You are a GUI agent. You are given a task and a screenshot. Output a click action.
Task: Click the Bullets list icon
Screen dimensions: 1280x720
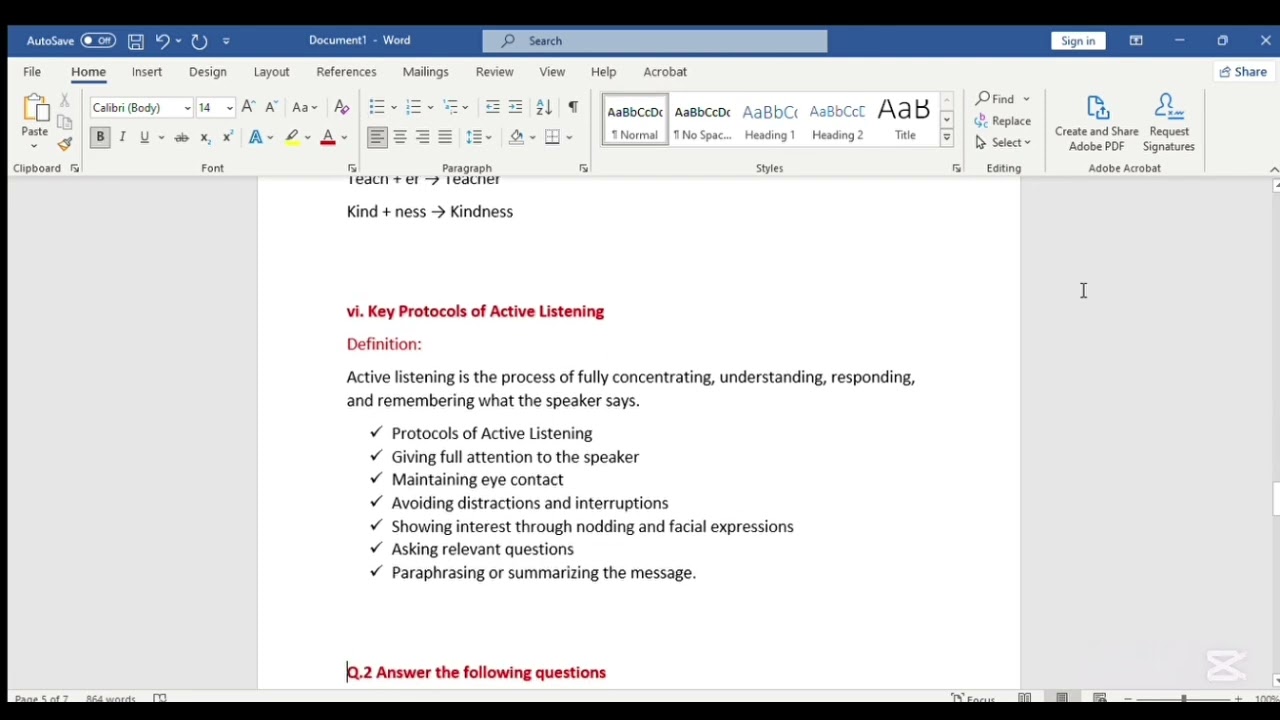click(x=376, y=107)
